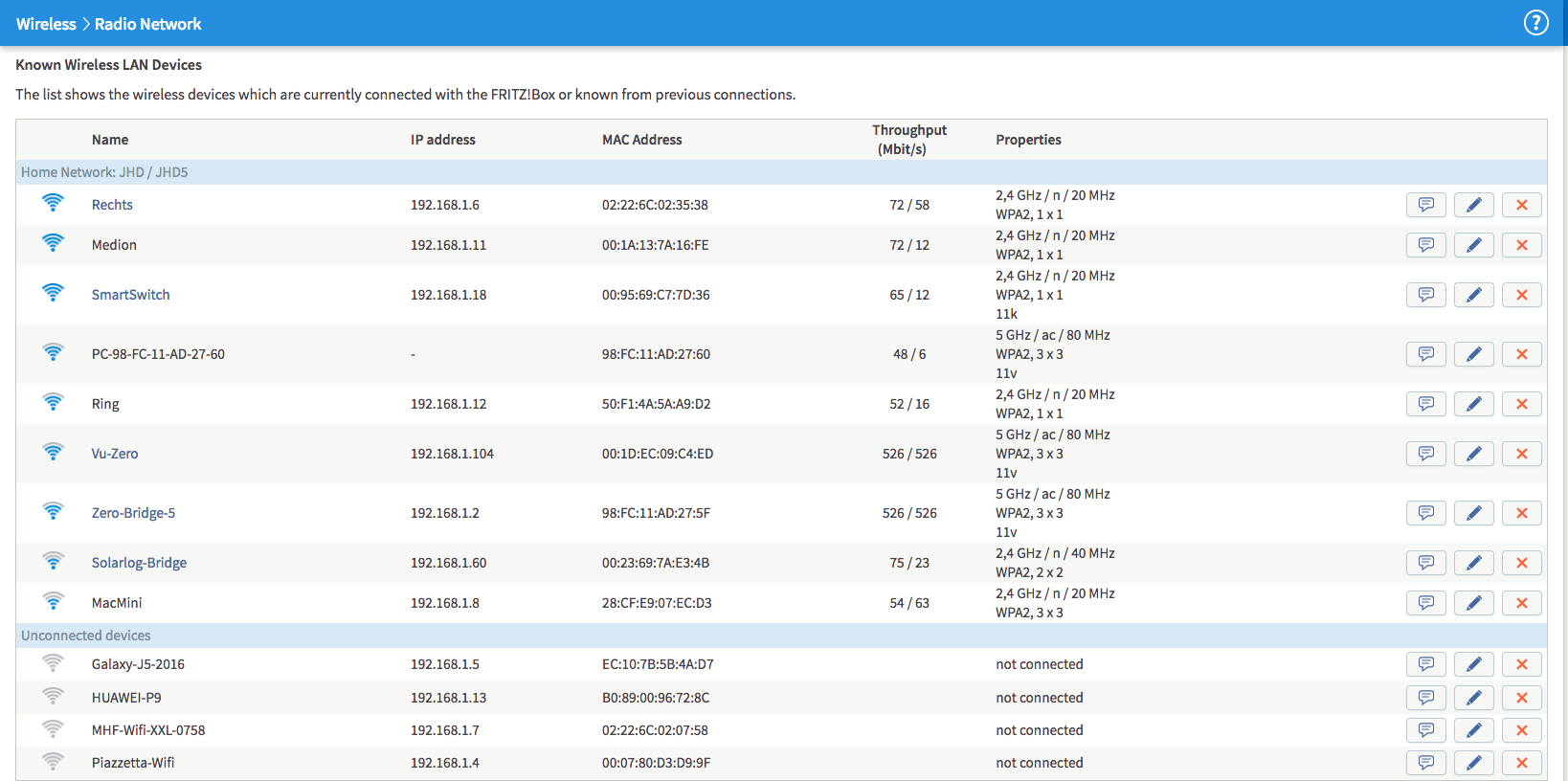
Task: Edit the HUAWEI-P9 device entry
Action: coord(1473,698)
